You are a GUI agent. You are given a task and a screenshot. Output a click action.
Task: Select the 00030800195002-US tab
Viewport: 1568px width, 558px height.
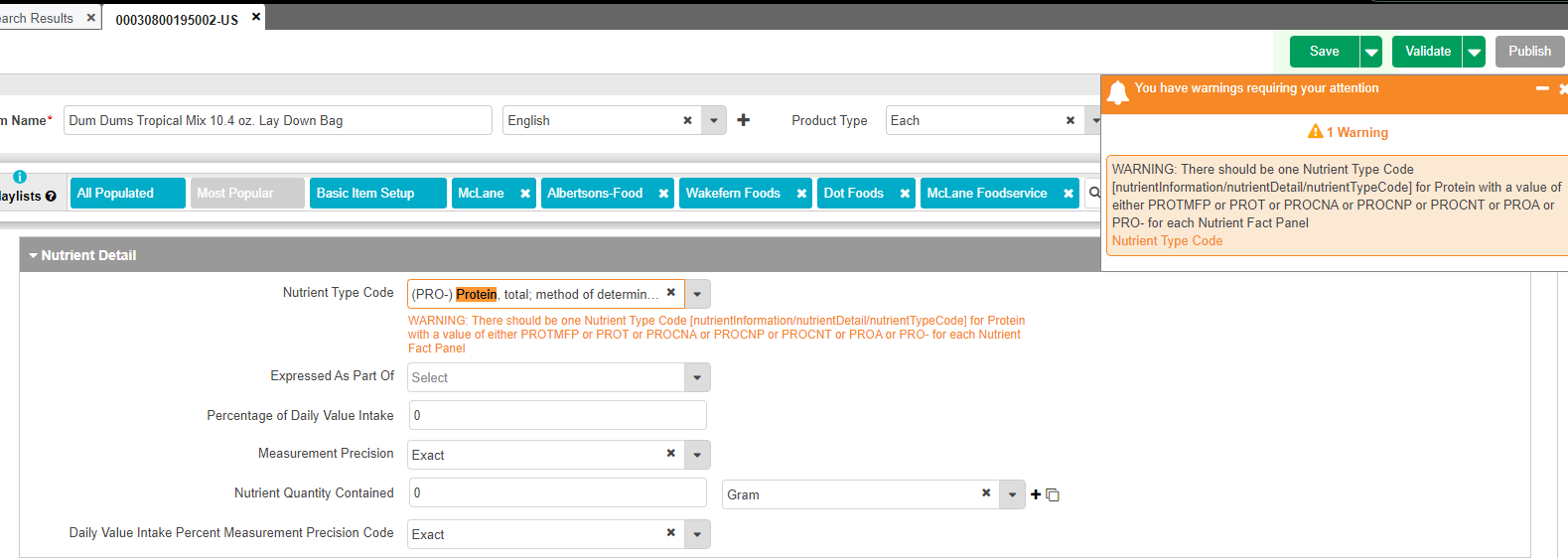[x=177, y=20]
